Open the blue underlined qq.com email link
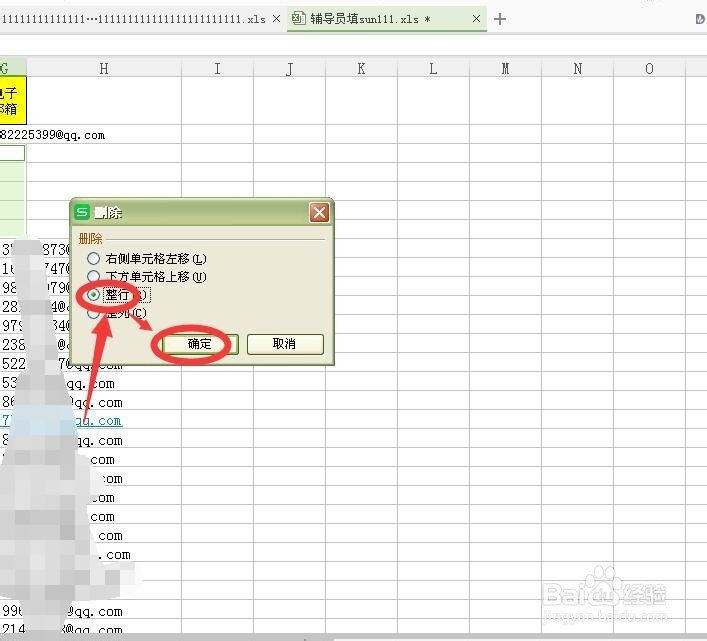The width and height of the screenshot is (707, 641). 99,421
